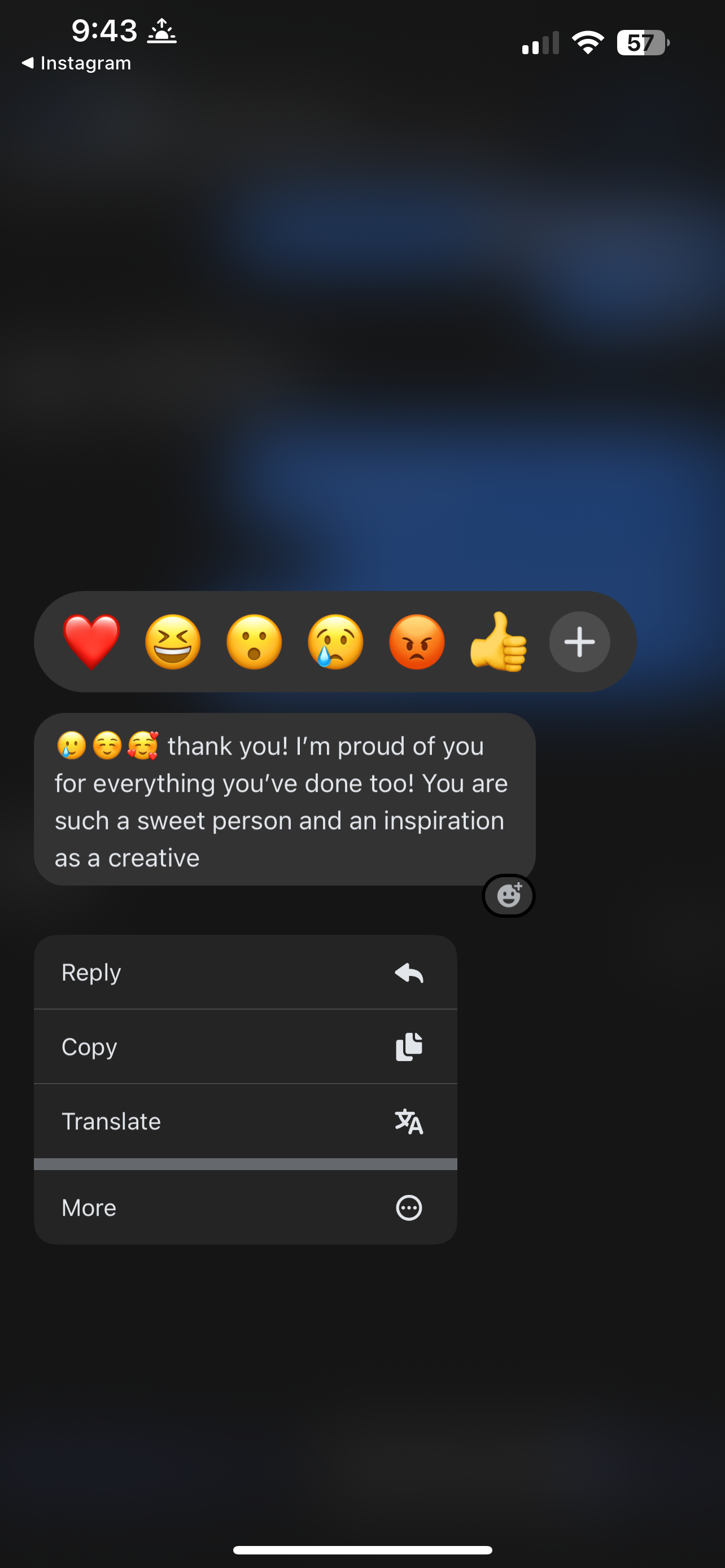The height and width of the screenshot is (1568, 725).
Task: Tap the reply arrow icon
Action: (x=409, y=973)
